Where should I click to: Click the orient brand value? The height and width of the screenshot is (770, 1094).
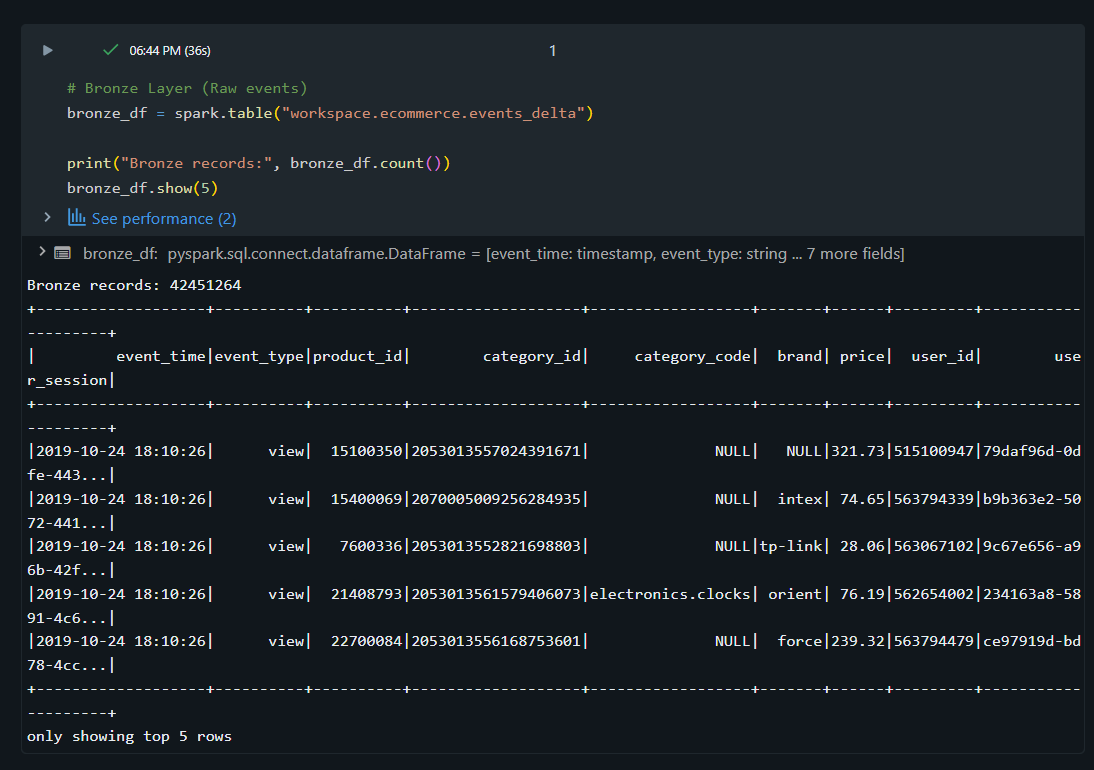[795, 594]
